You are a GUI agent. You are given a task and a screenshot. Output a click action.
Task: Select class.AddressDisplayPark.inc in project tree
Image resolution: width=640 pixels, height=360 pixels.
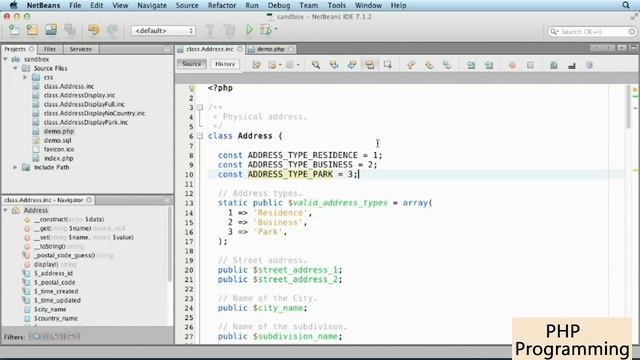click(x=86, y=122)
